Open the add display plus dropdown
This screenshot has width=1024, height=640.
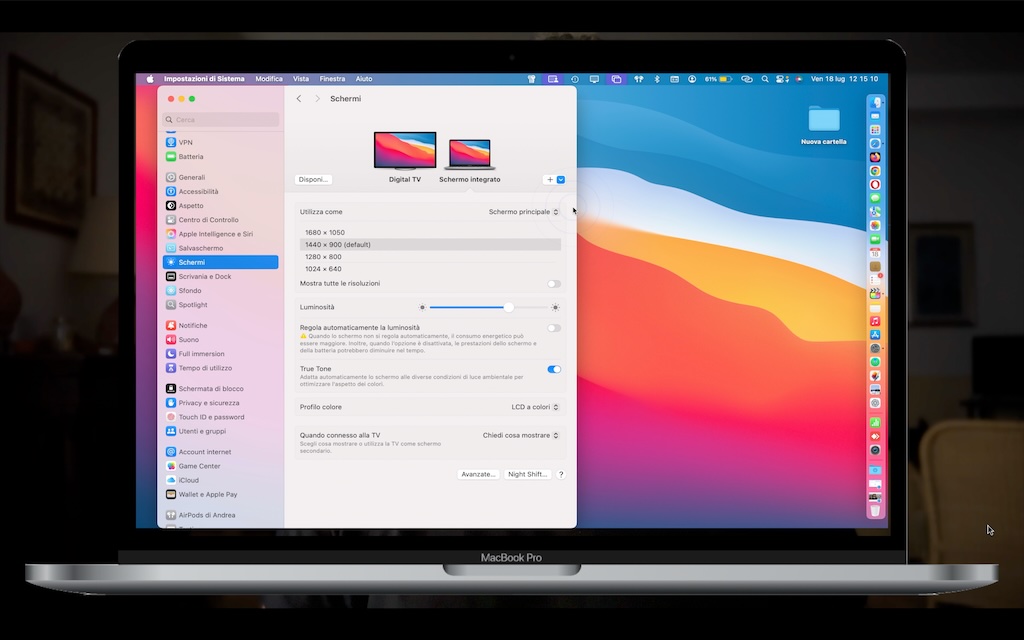(554, 180)
